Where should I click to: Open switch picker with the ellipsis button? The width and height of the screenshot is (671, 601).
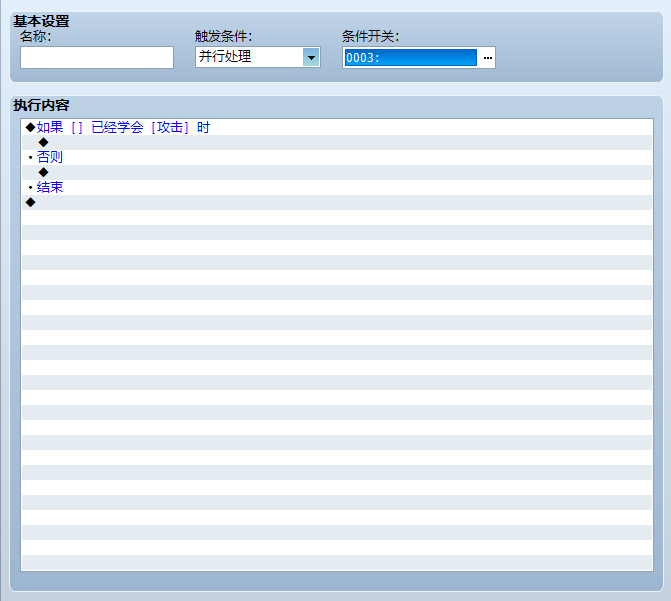[487, 57]
